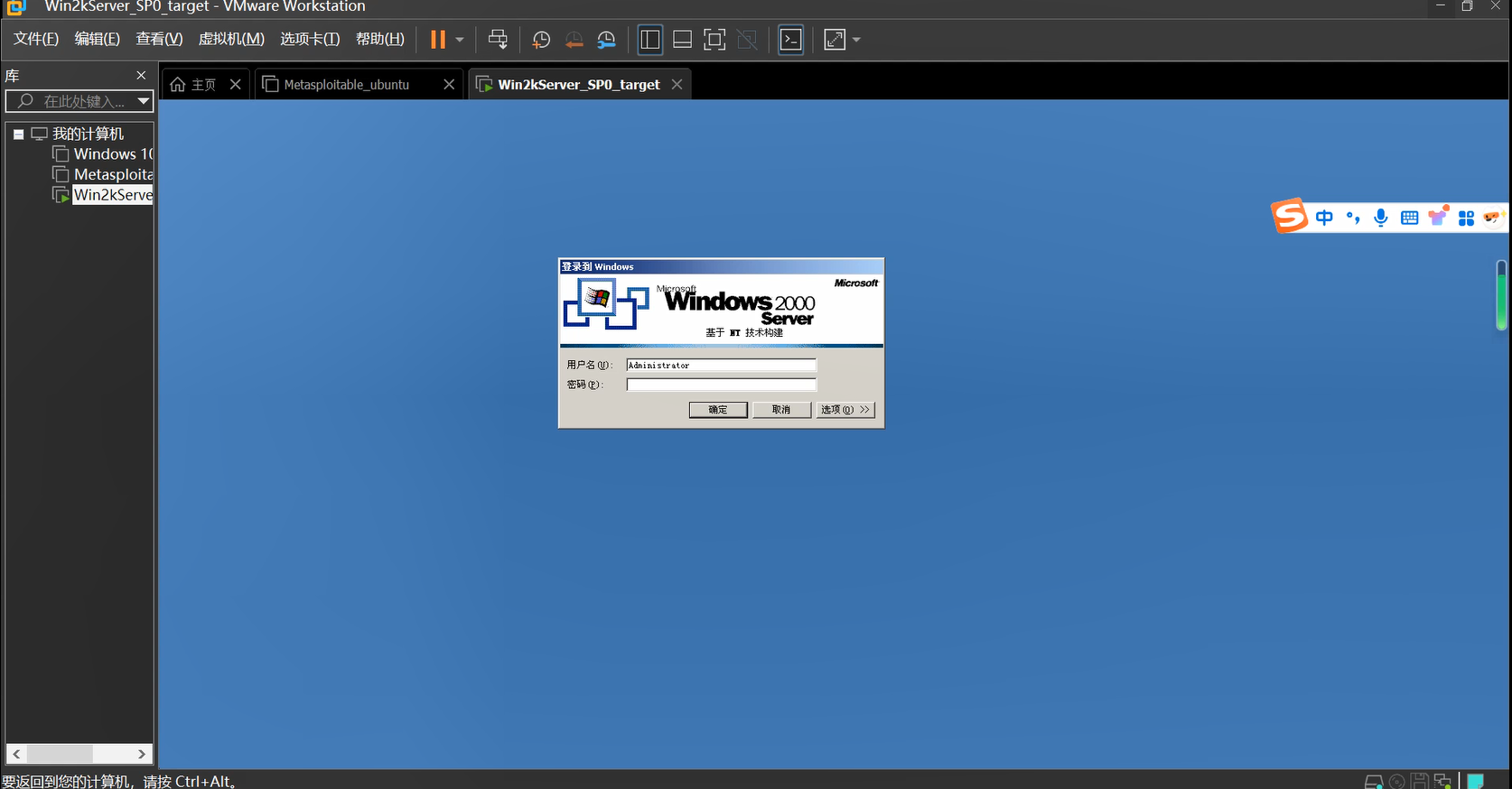Open the 编辑(E) menu
1512x789 pixels.
(x=97, y=39)
